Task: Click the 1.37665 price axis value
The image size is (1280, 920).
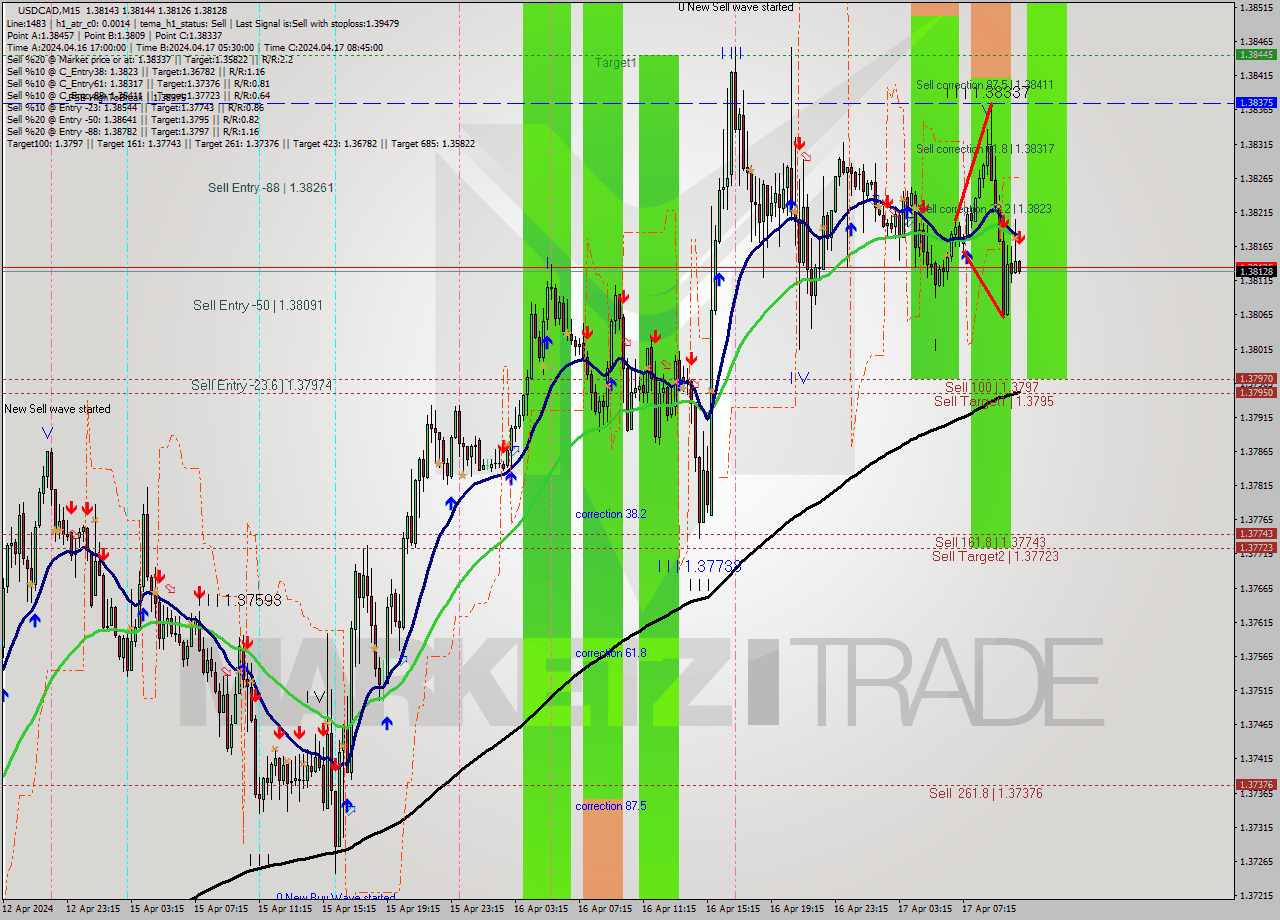Action: pos(1255,588)
